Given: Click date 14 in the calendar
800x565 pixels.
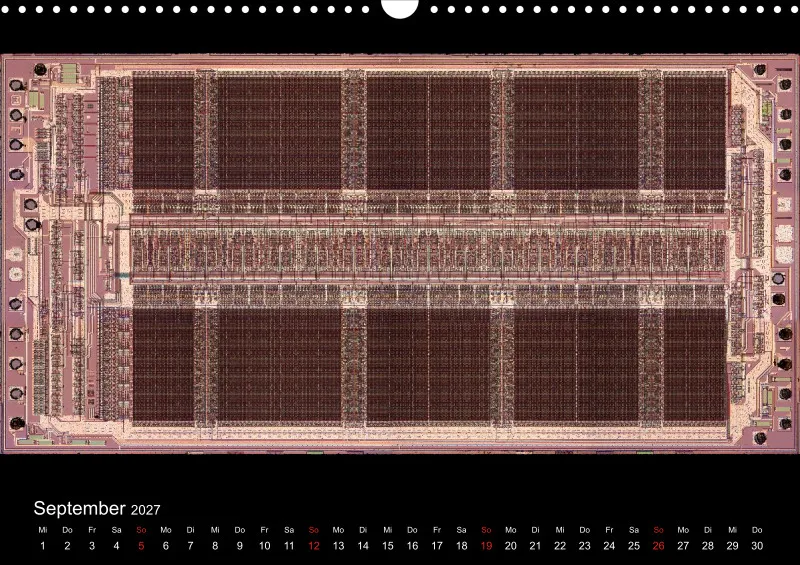Looking at the screenshot, I should click(x=363, y=546).
